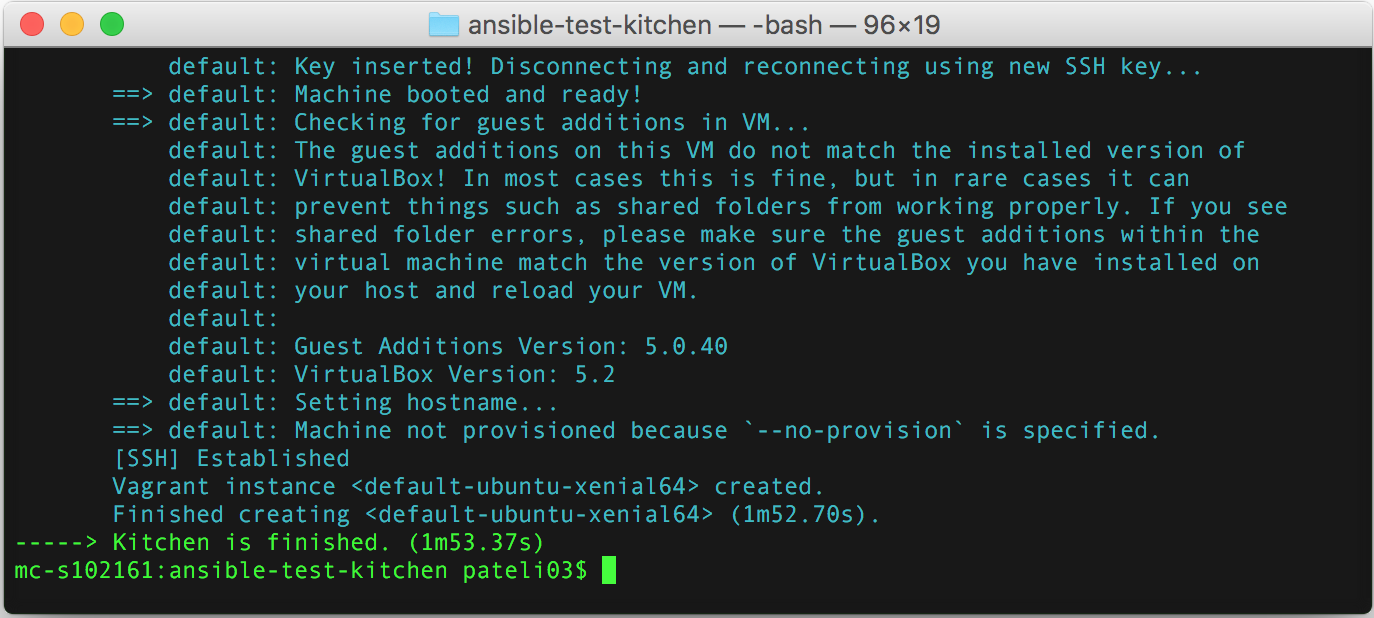Click 'Vagrant instance <default-ubuntu-xenial64> created.' line
Image resolution: width=1374 pixels, height=618 pixels.
pyautogui.click(x=468, y=487)
